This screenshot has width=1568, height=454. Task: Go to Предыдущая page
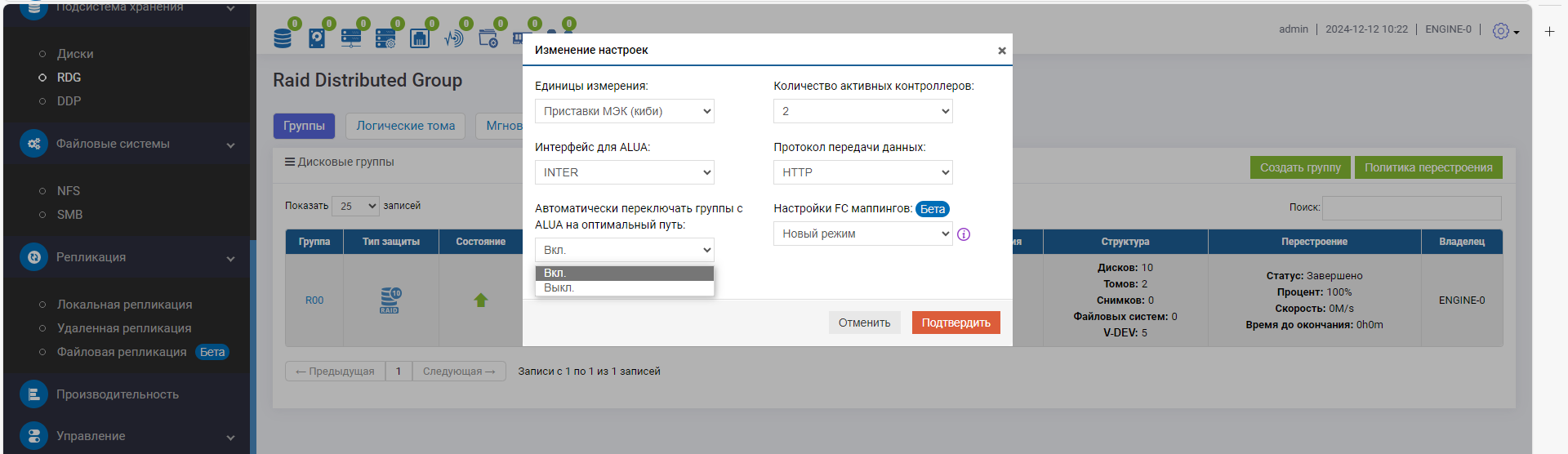(335, 372)
